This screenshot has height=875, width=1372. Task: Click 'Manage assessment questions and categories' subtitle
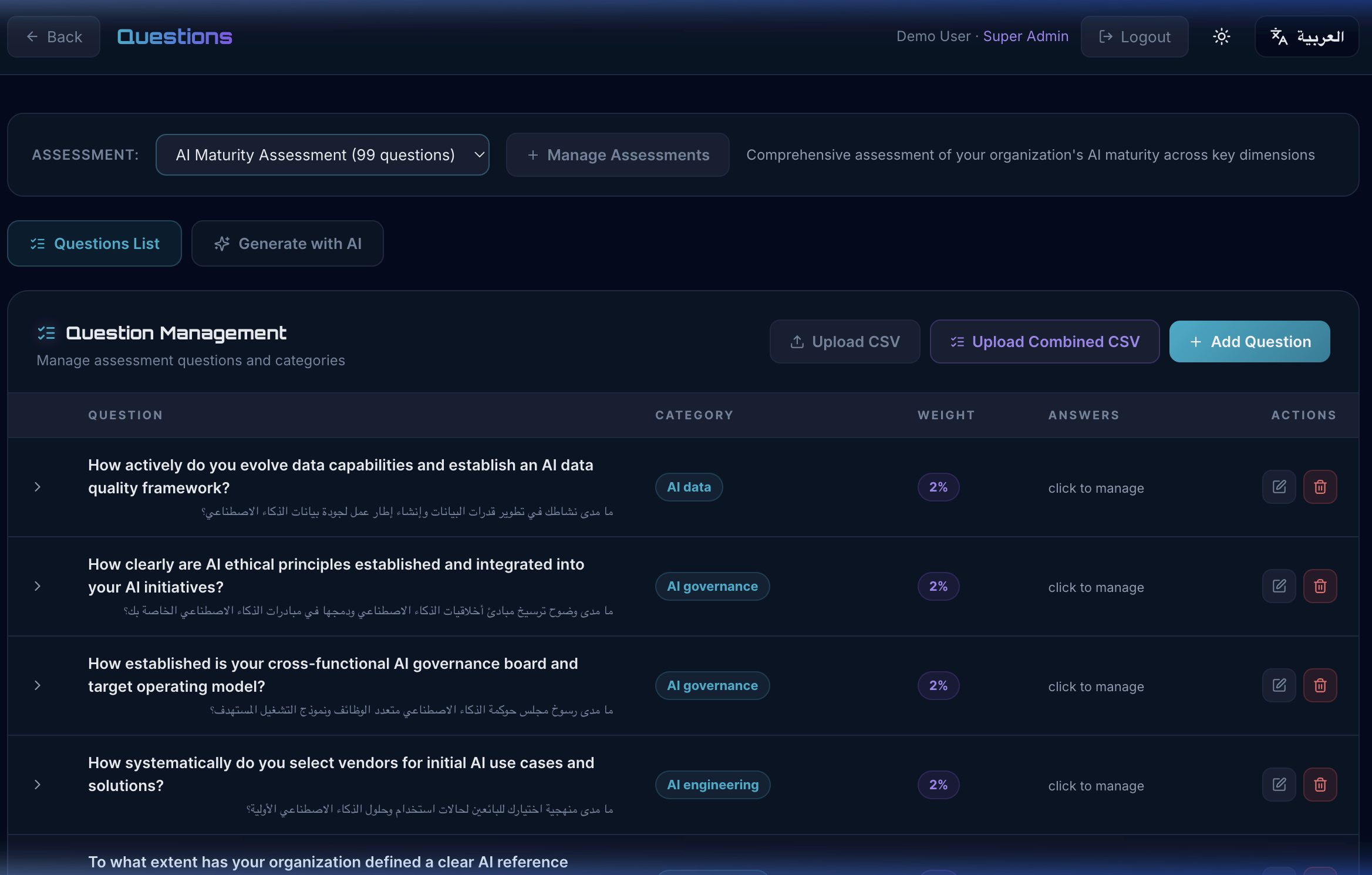[191, 360]
